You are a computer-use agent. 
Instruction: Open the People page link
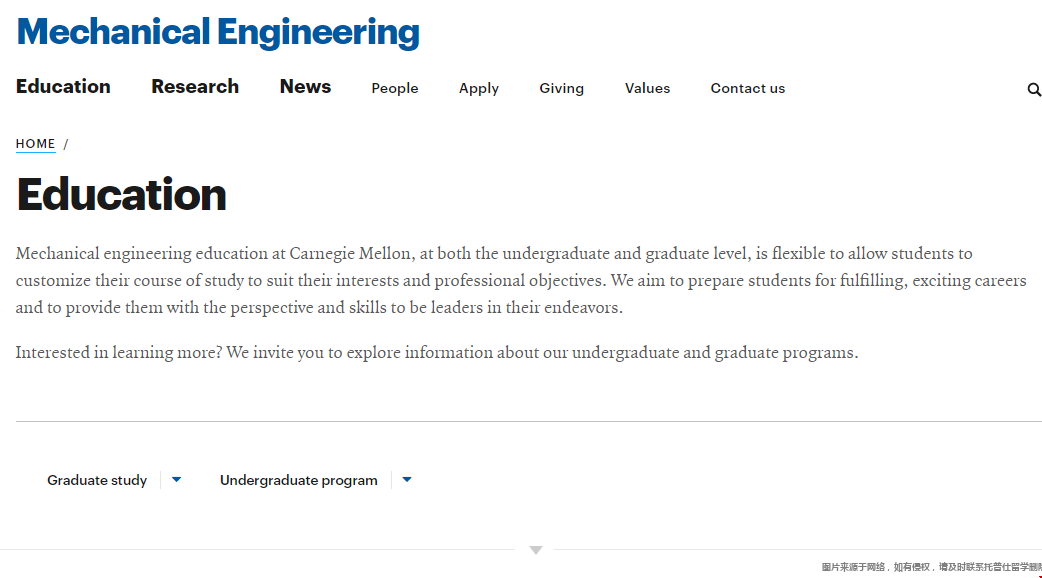(395, 89)
